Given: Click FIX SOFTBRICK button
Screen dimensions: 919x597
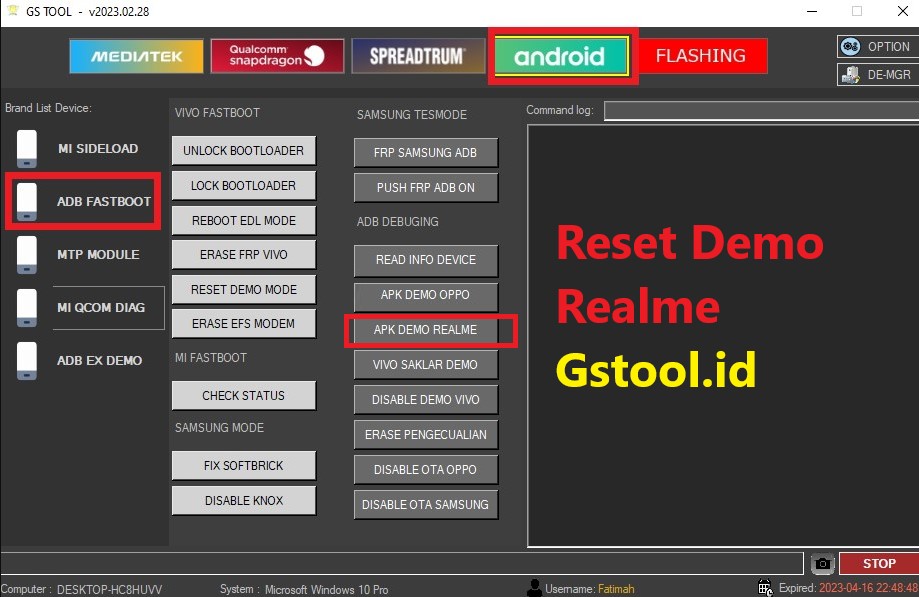Looking at the screenshot, I should click(x=244, y=466).
